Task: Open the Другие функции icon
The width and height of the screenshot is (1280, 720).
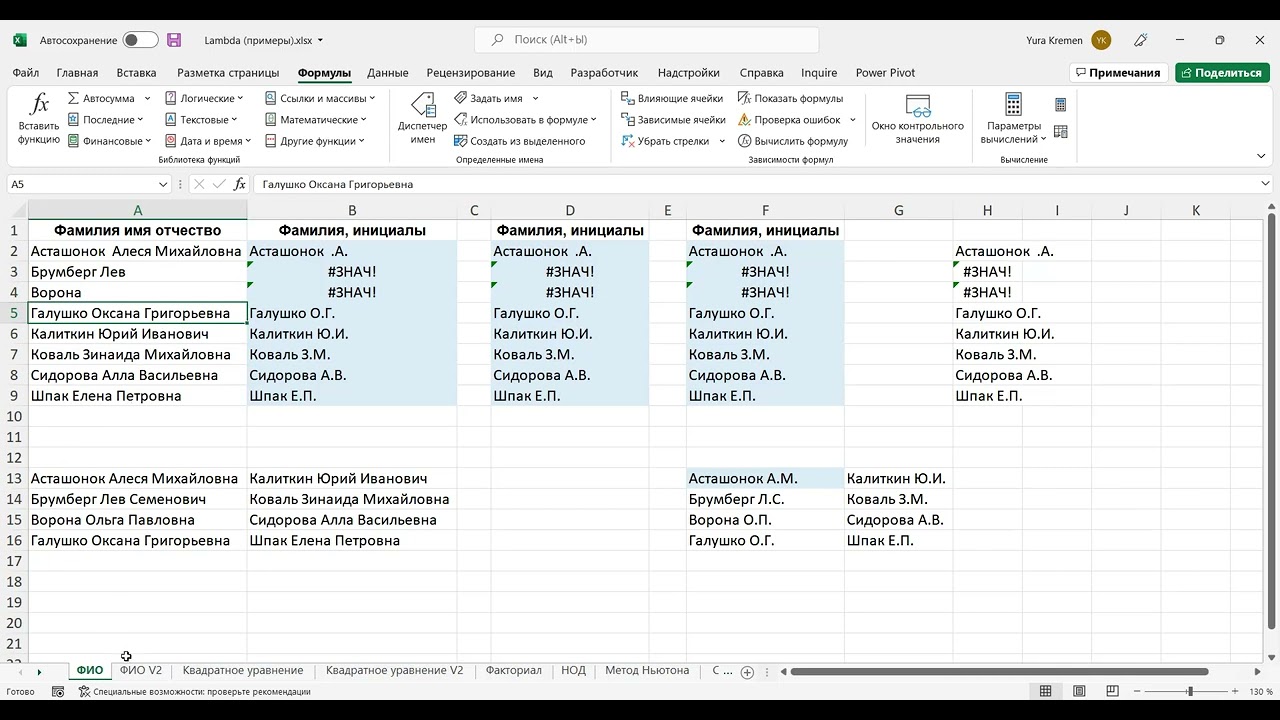Action: point(271,141)
